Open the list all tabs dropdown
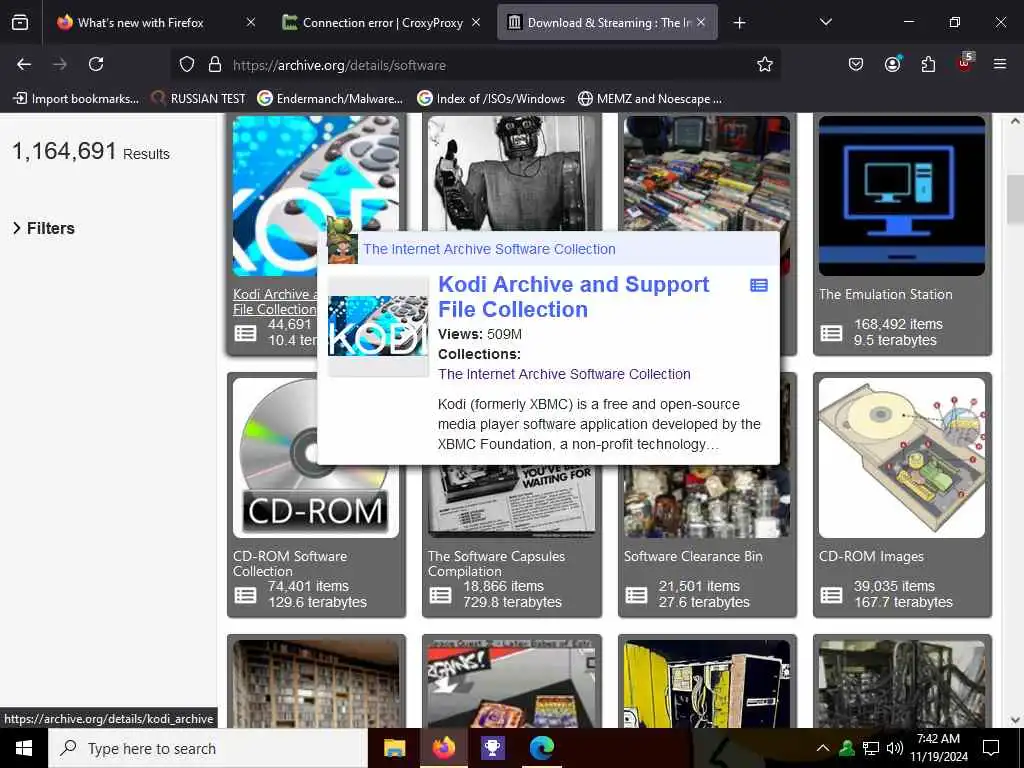The image size is (1024, 768). (825, 23)
